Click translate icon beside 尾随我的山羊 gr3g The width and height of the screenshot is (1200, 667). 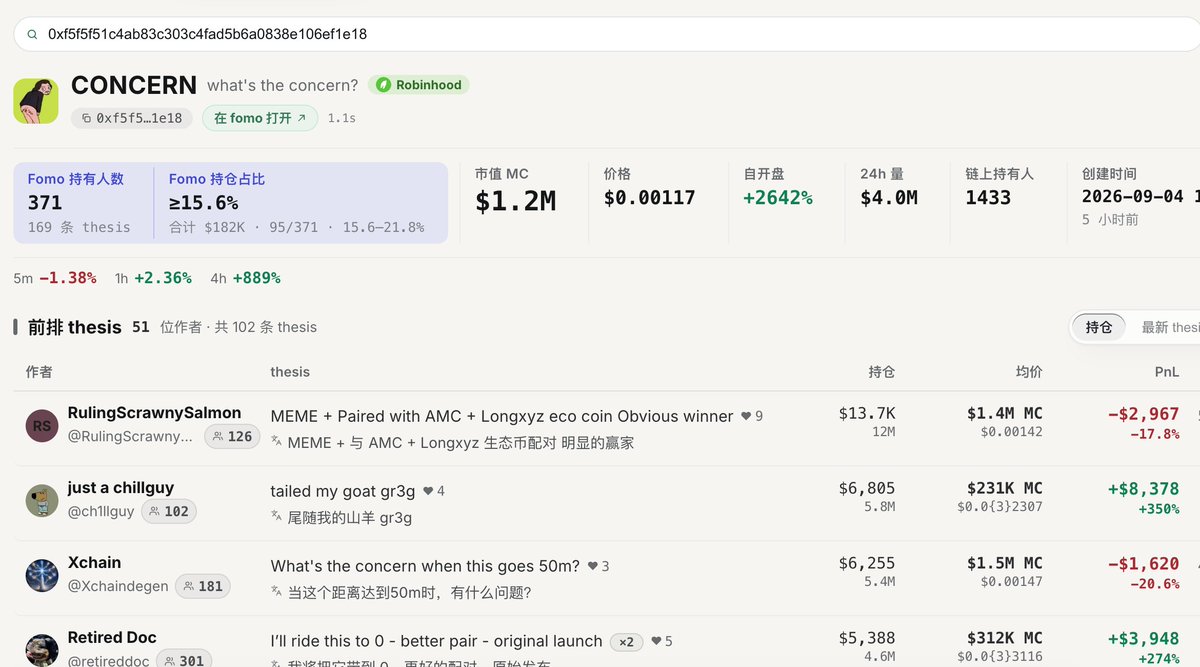click(x=277, y=517)
